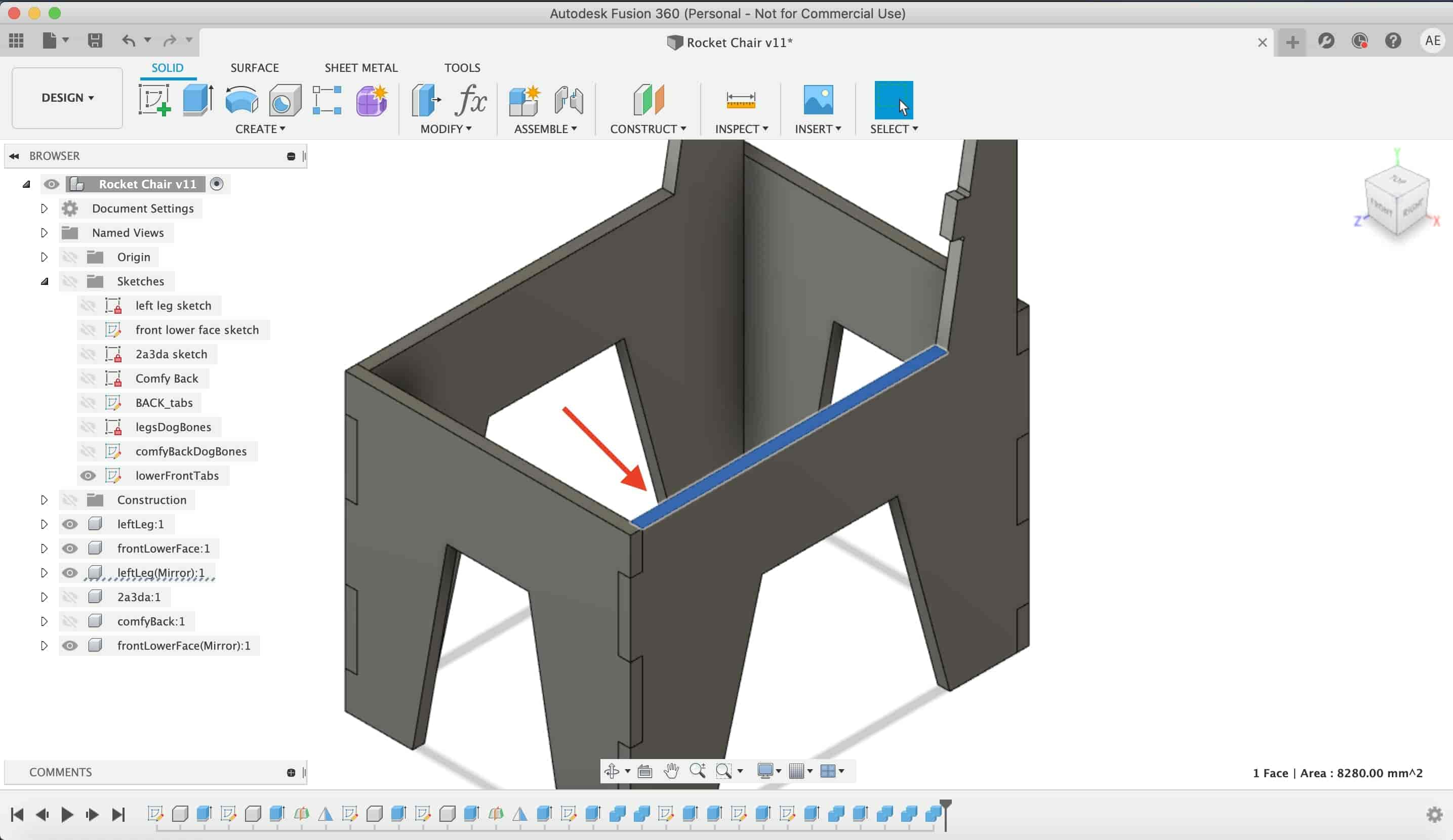
Task: Select the Measure tool icon
Action: click(x=741, y=100)
